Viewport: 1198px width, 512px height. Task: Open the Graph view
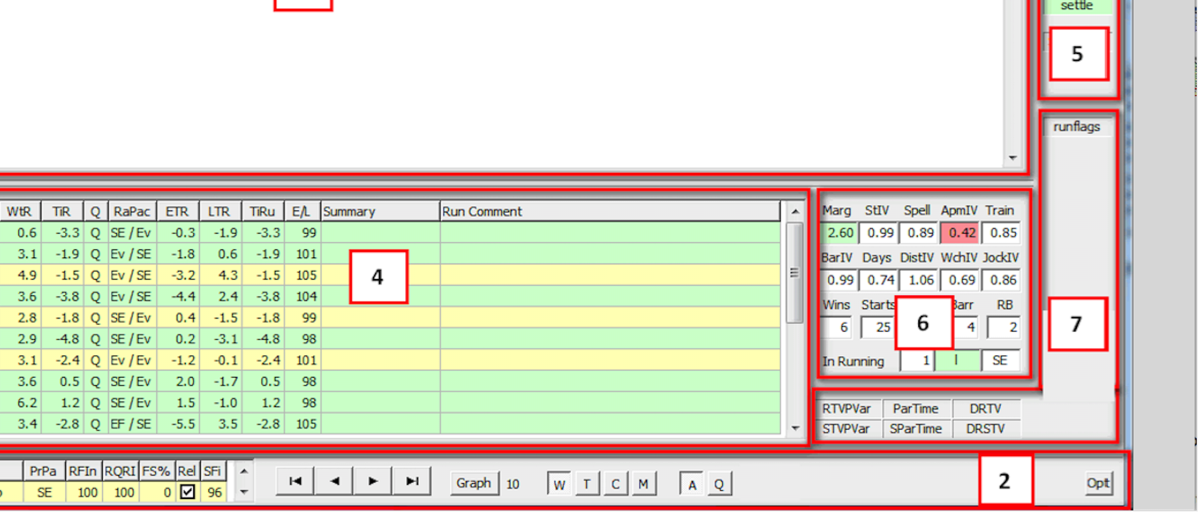(x=473, y=483)
